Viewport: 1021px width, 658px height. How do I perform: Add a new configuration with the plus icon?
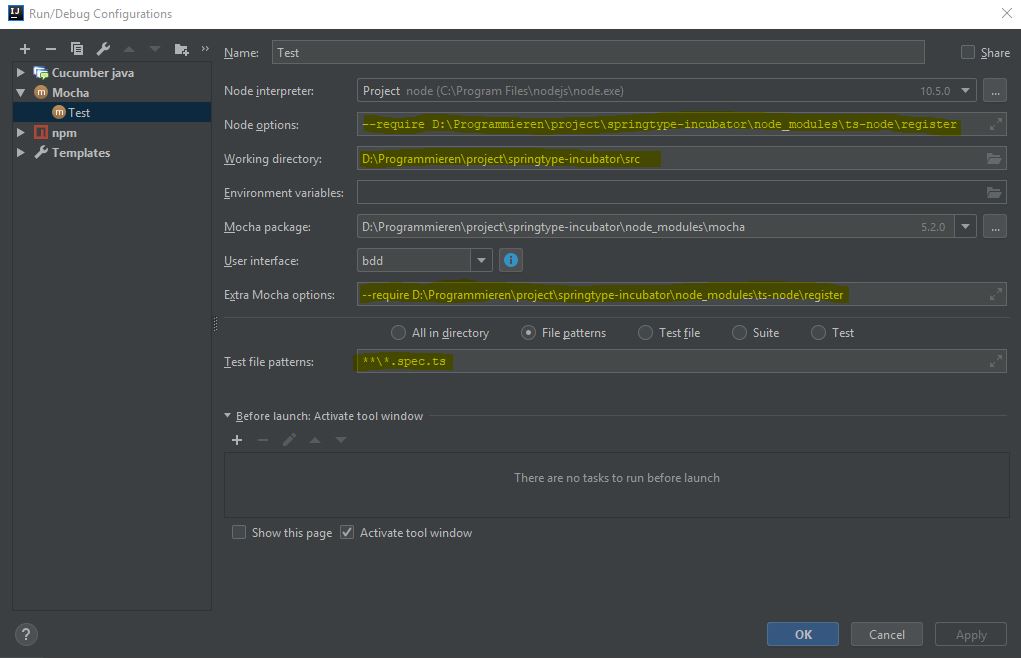click(25, 49)
